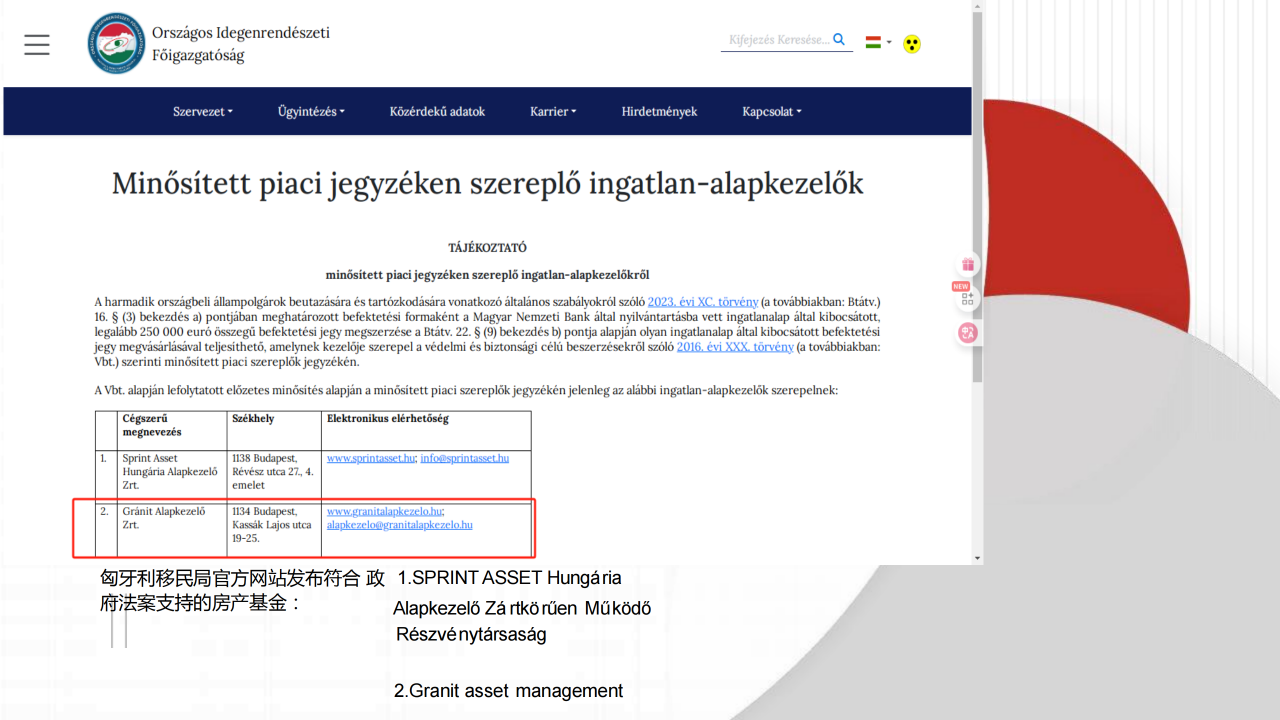
Task: Open the hamburger menu icon
Action: 37,45
